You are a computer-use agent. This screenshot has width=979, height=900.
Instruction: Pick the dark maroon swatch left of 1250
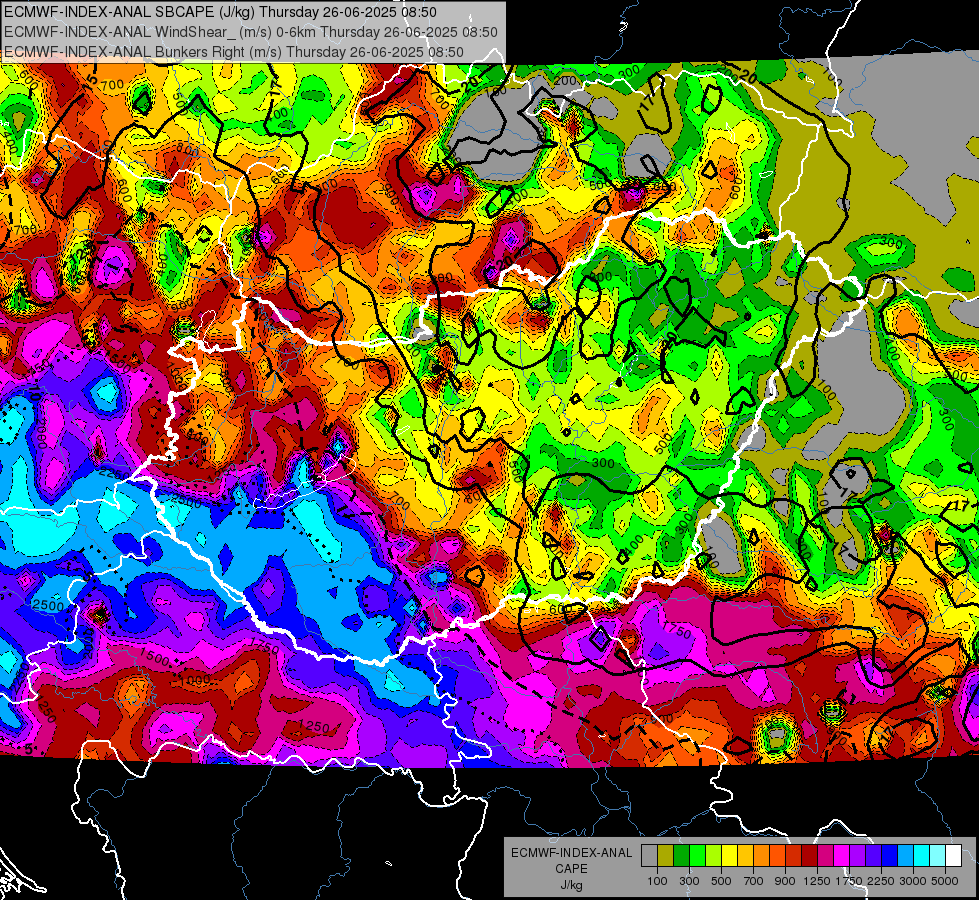809,856
